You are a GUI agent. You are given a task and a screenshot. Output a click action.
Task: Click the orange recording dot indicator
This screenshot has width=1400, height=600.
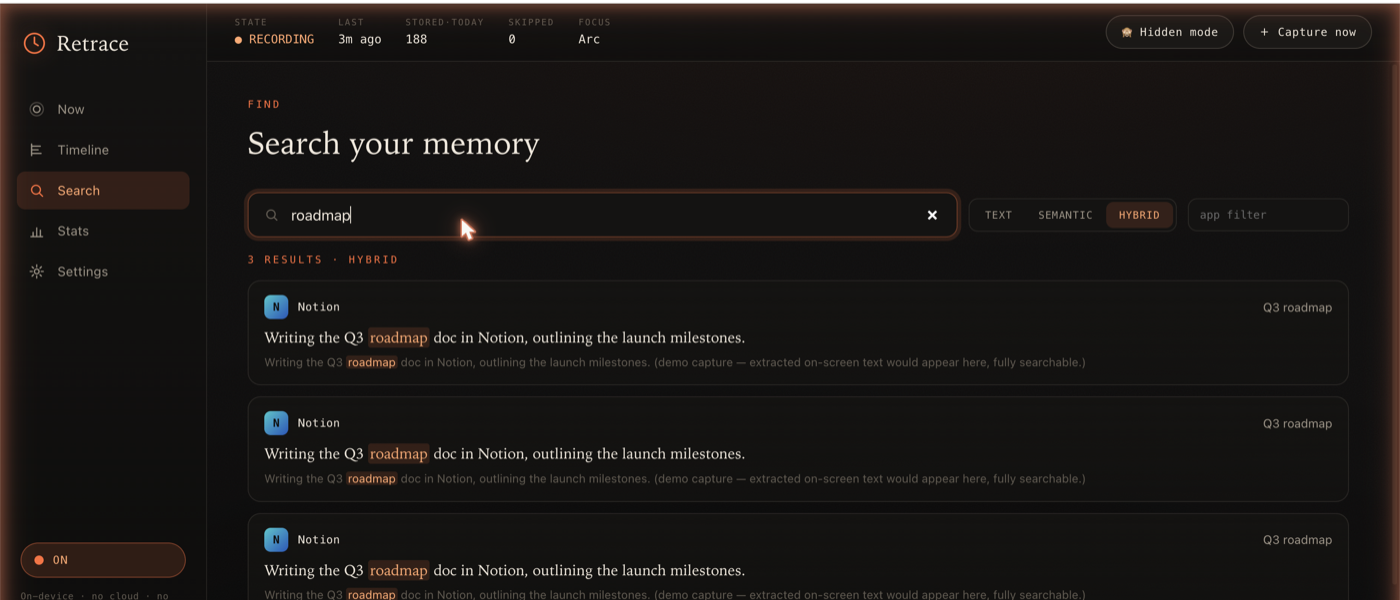pos(238,40)
